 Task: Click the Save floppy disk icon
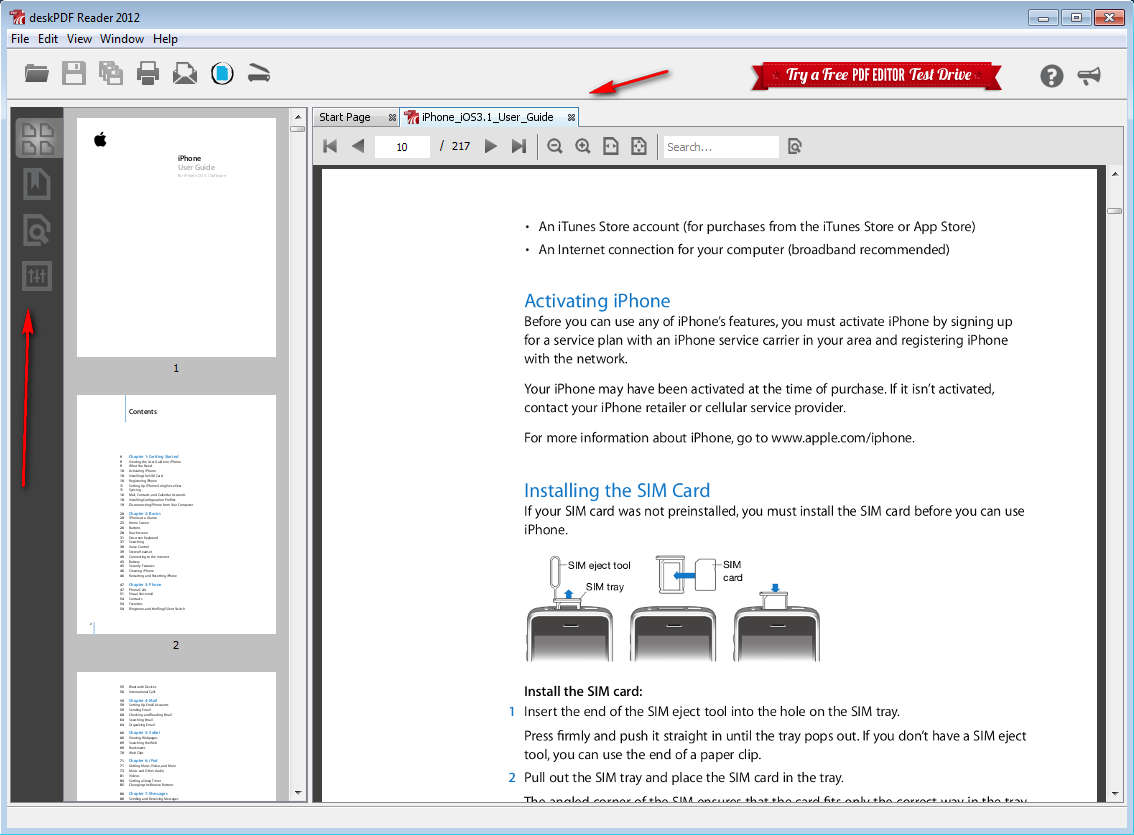click(x=74, y=74)
